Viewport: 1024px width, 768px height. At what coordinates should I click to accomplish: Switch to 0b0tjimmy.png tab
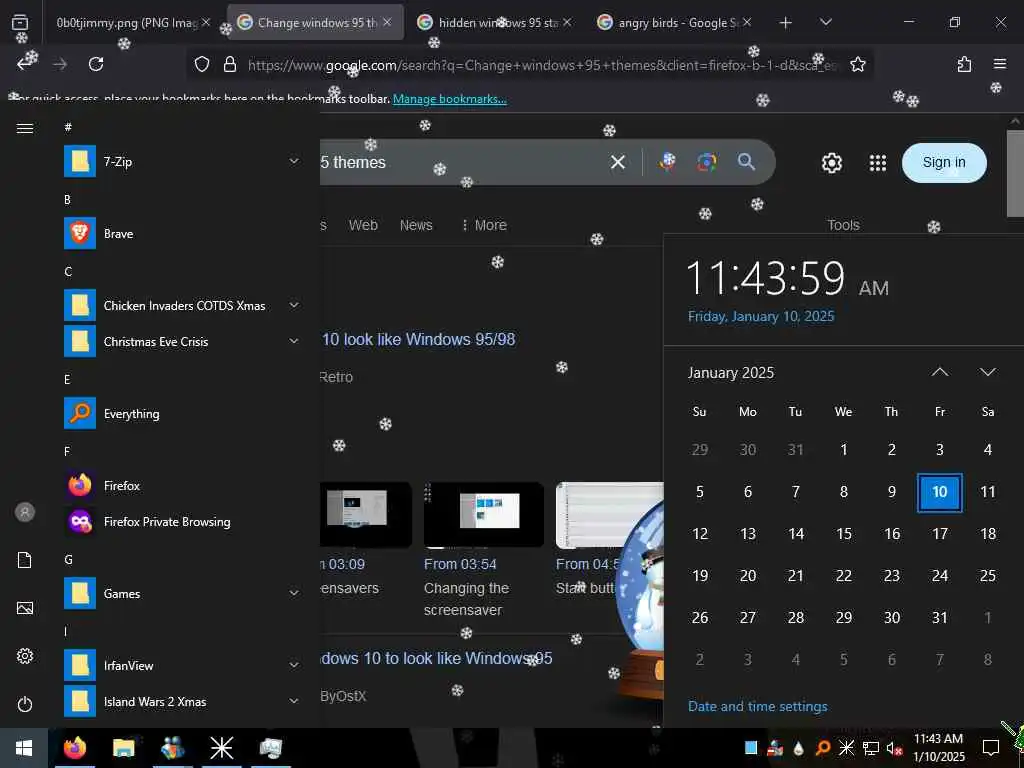tap(127, 23)
